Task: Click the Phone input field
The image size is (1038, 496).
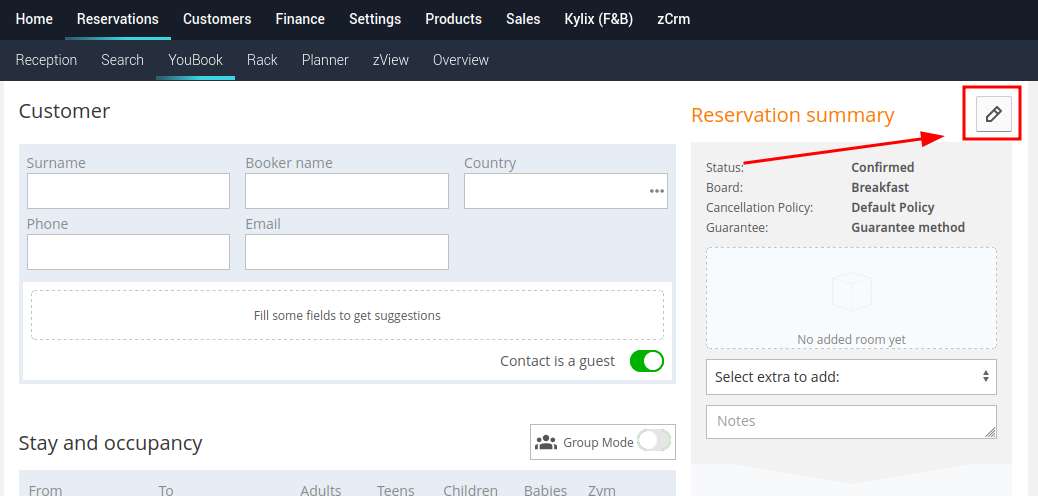Action: tap(128, 252)
